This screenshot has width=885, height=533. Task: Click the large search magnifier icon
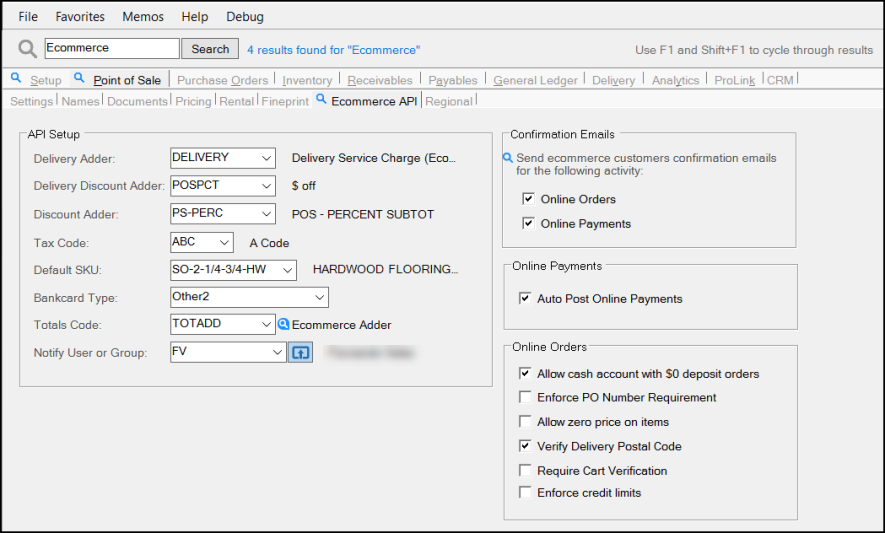(27, 49)
